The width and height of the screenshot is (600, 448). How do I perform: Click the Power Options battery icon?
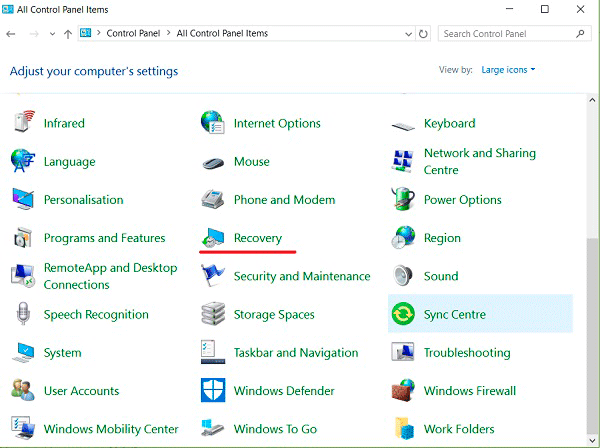click(x=403, y=199)
